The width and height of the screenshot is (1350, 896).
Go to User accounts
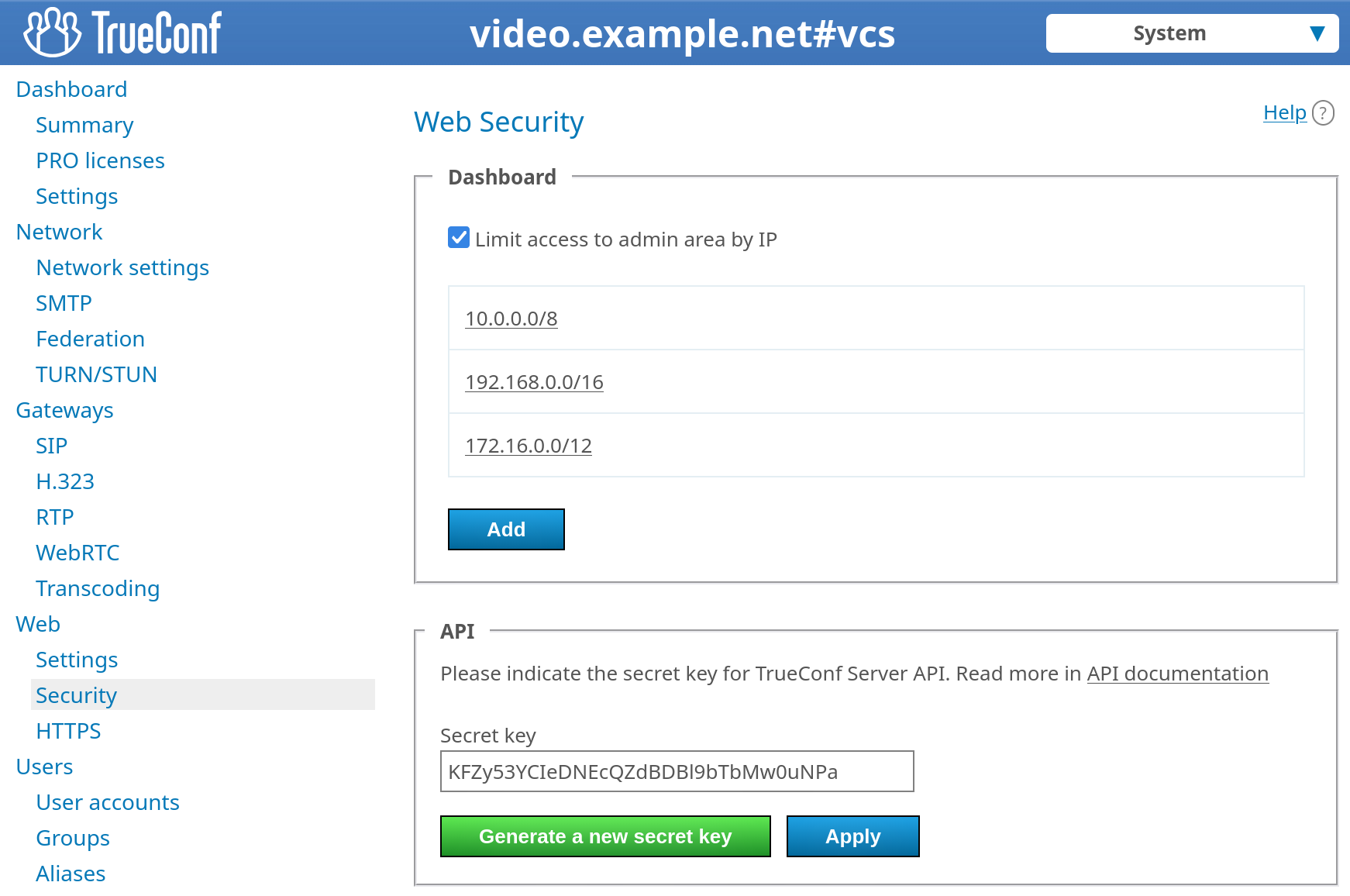[x=108, y=802]
